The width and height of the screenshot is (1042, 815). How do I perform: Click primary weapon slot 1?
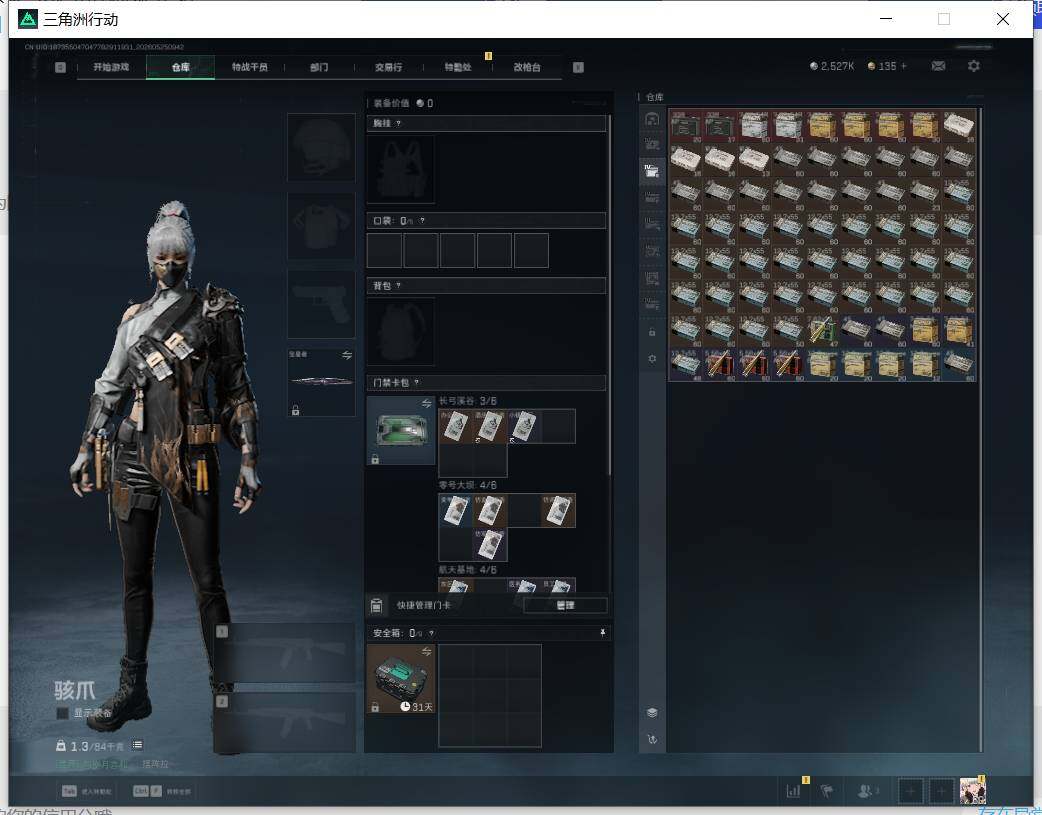286,653
